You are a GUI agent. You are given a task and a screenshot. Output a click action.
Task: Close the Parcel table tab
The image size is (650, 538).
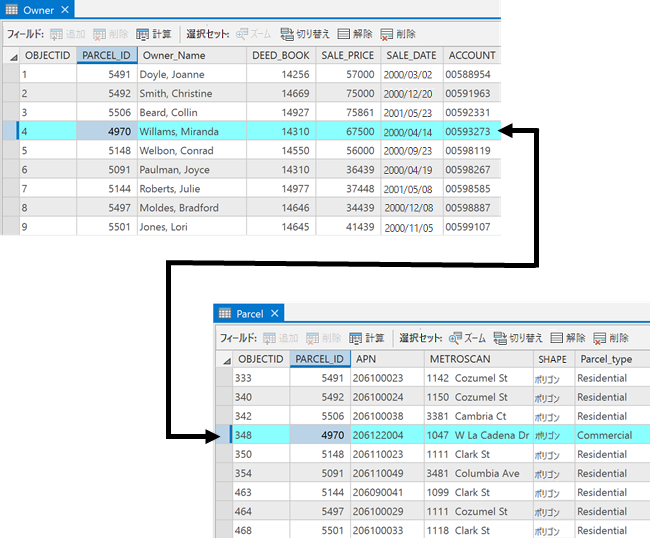[x=276, y=313]
